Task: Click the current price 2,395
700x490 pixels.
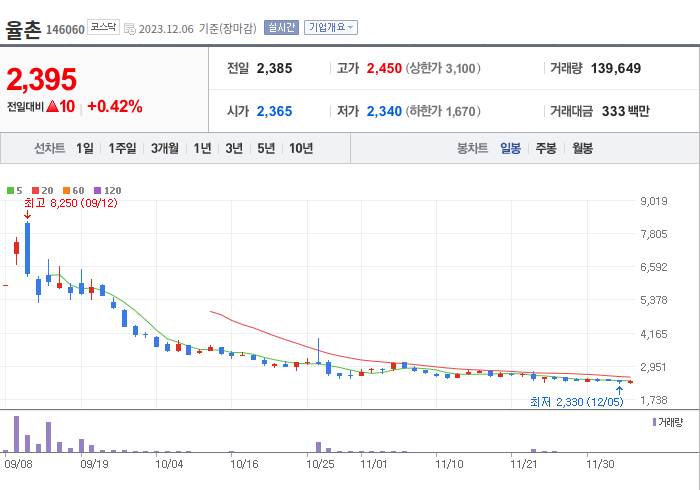Action: pyautogui.click(x=42, y=79)
